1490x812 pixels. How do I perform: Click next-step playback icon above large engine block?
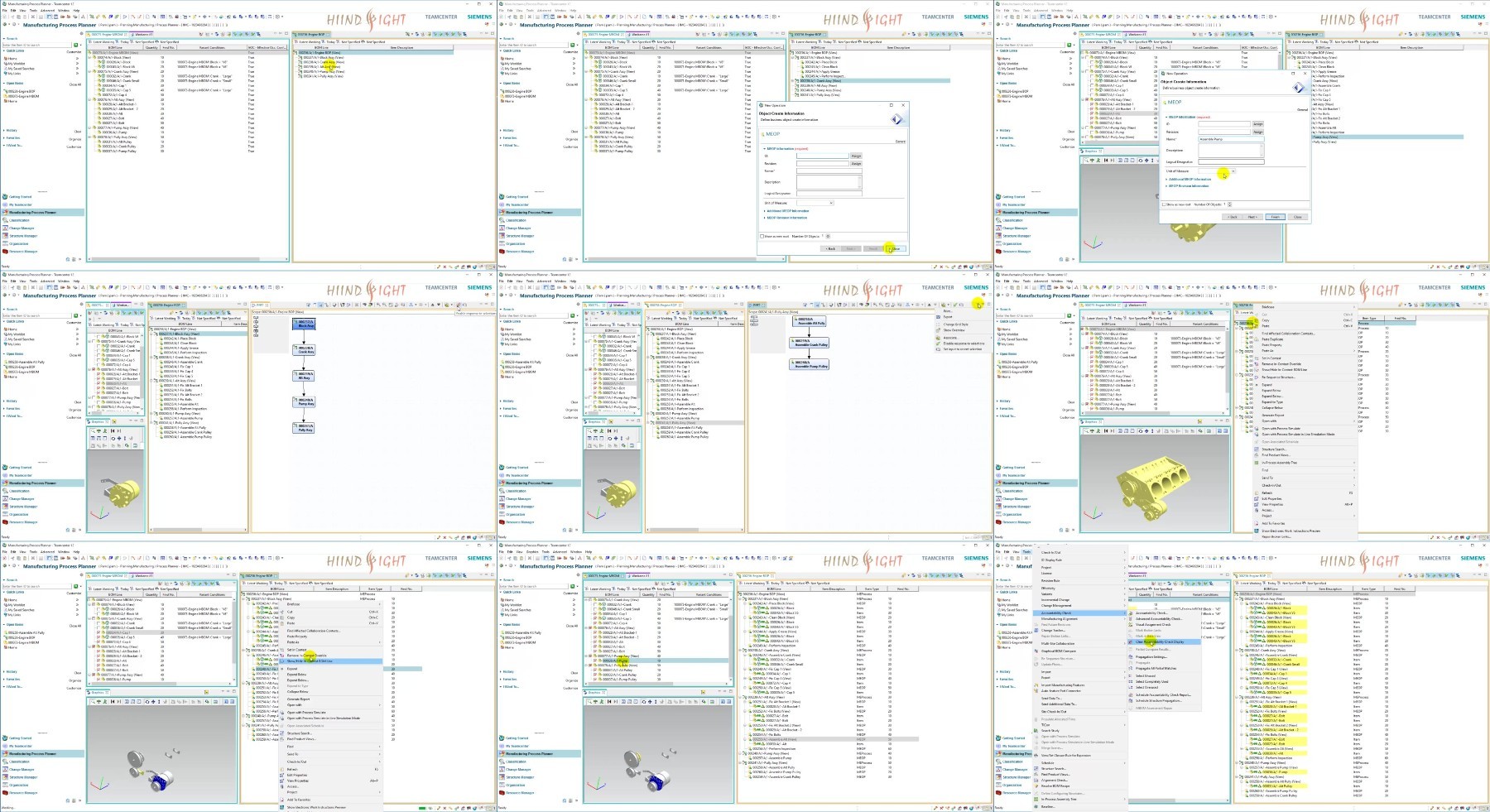(x=1113, y=430)
